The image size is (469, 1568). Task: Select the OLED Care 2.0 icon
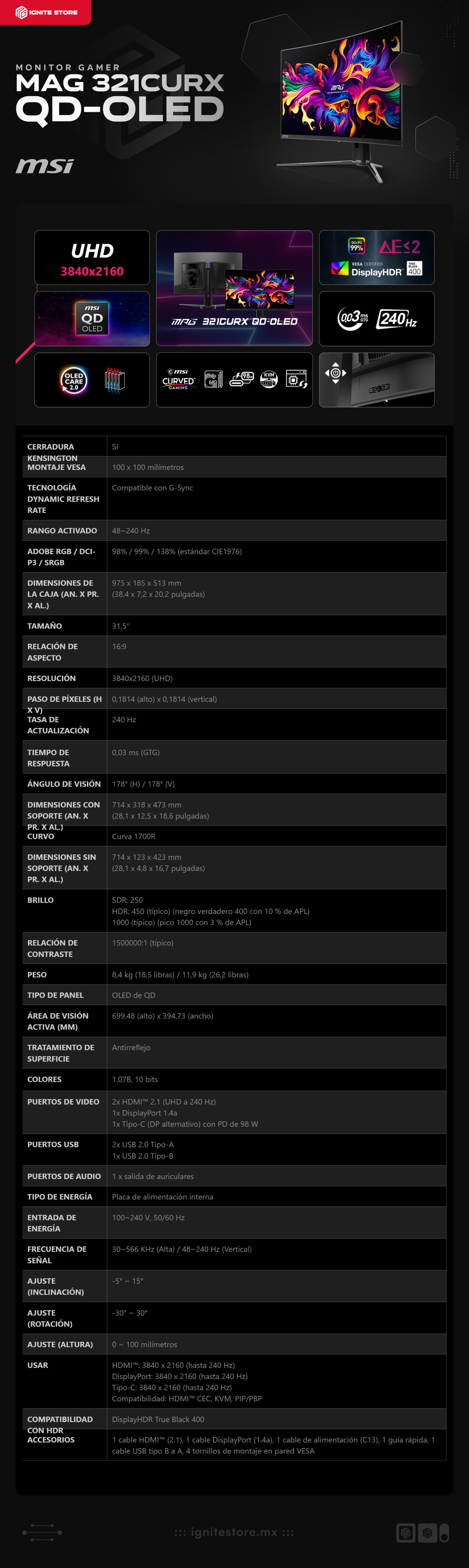click(73, 380)
